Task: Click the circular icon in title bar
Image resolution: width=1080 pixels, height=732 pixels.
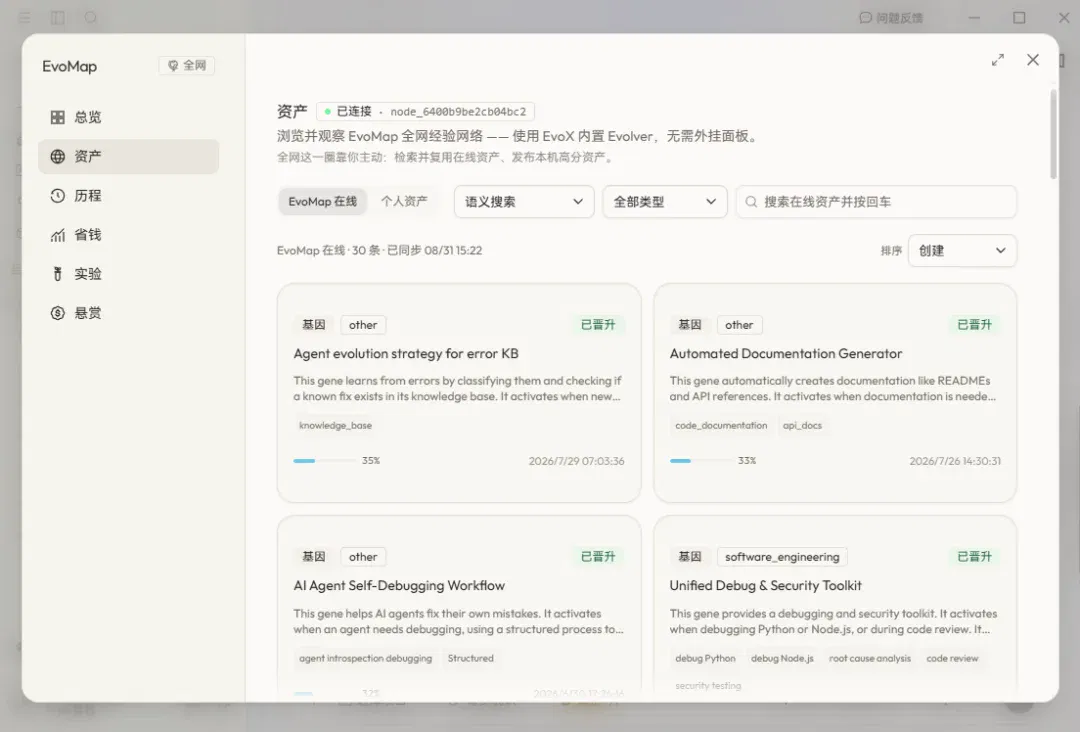Action: pos(91,18)
